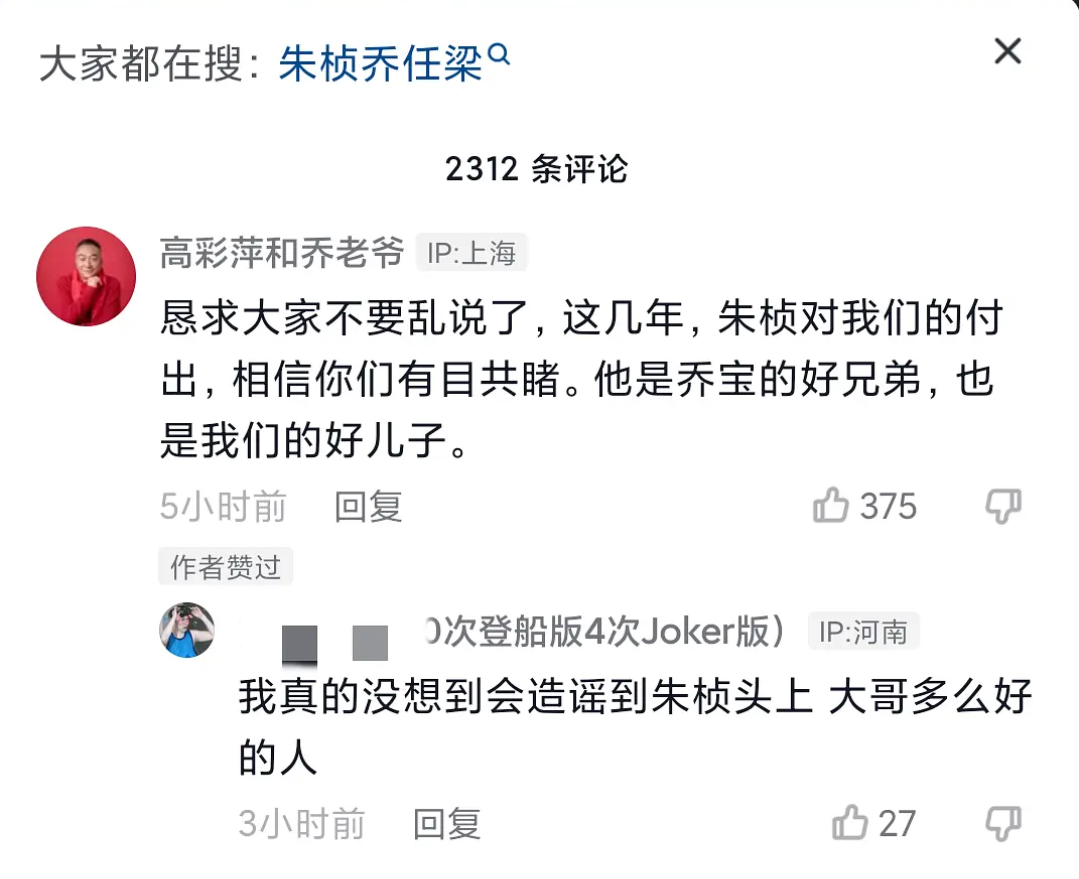1079x879 pixels.
Task: Click the IP:上海 location tag
Action: tap(471, 254)
